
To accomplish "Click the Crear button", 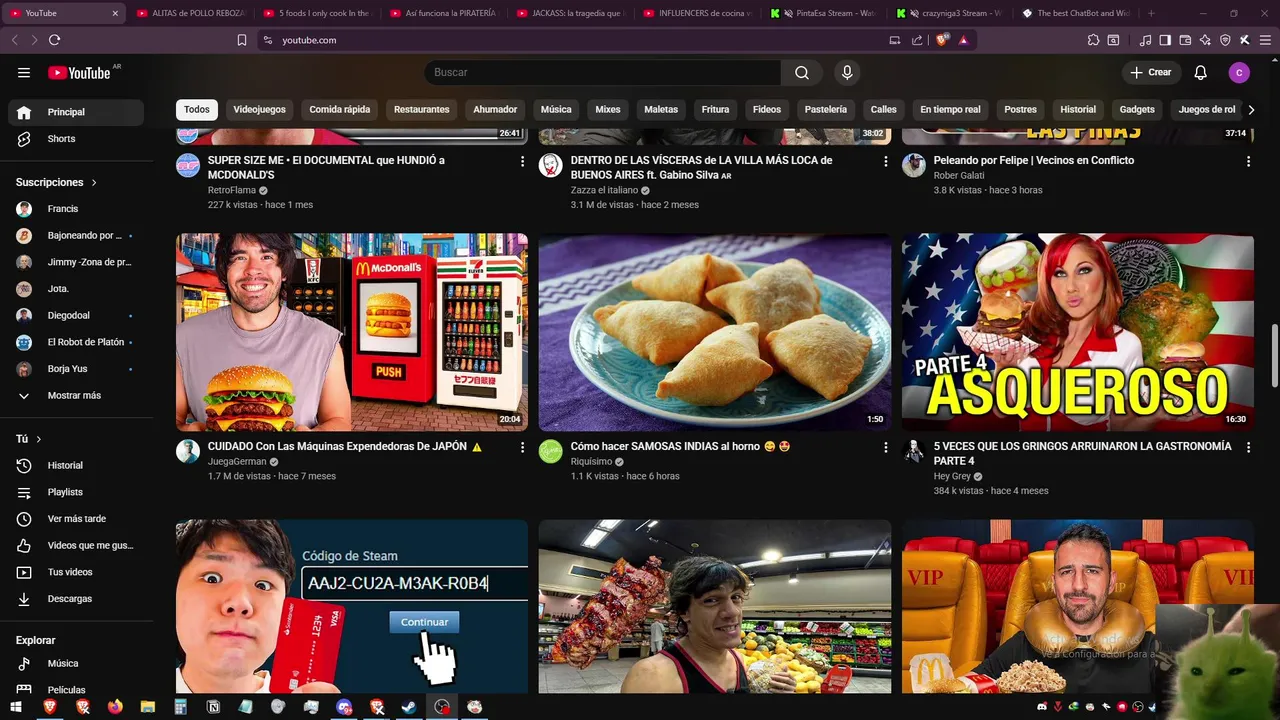I will coord(1150,72).
